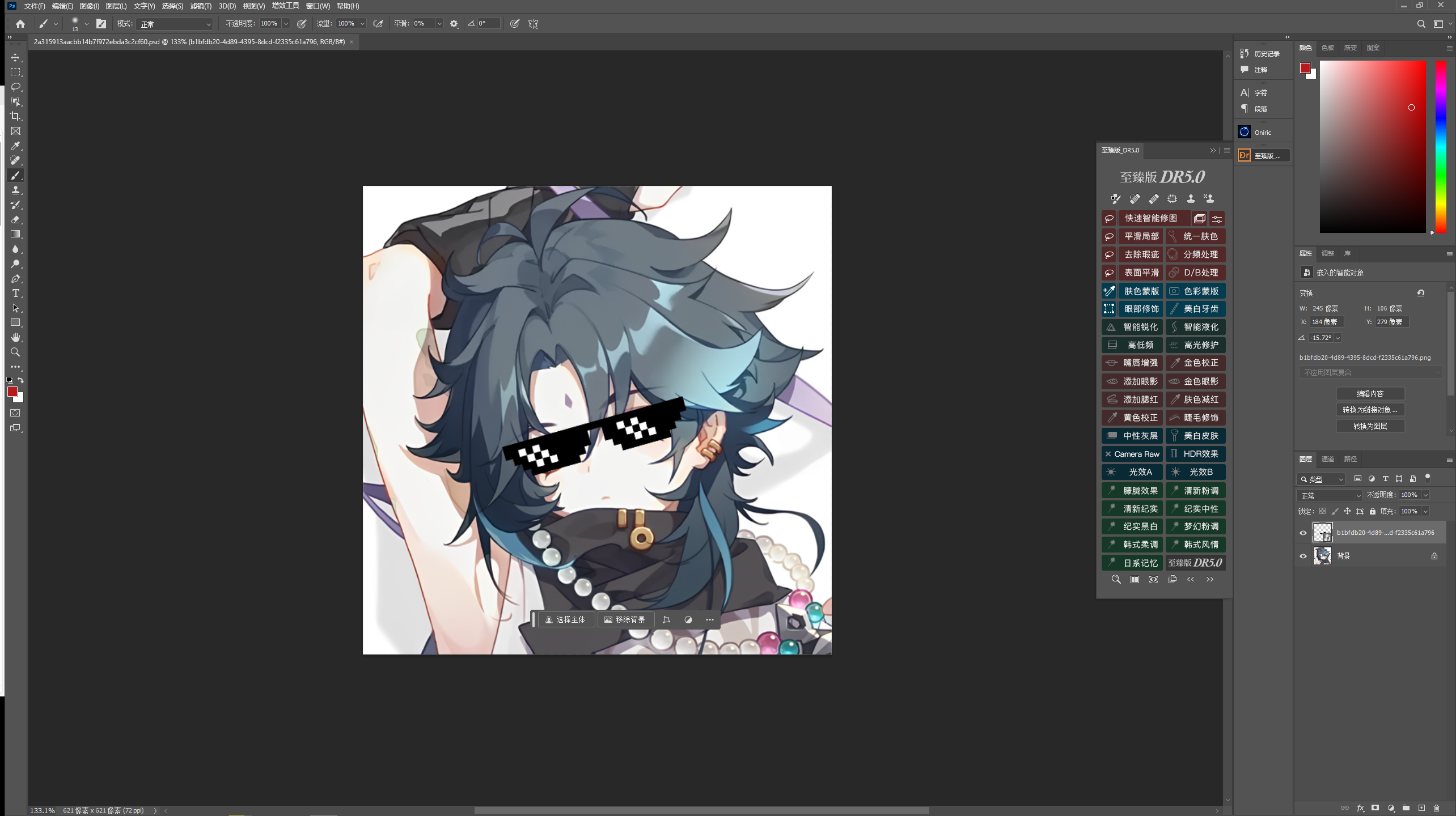
Task: Select the Spot Healing Brush tool
Action: [x=15, y=160]
